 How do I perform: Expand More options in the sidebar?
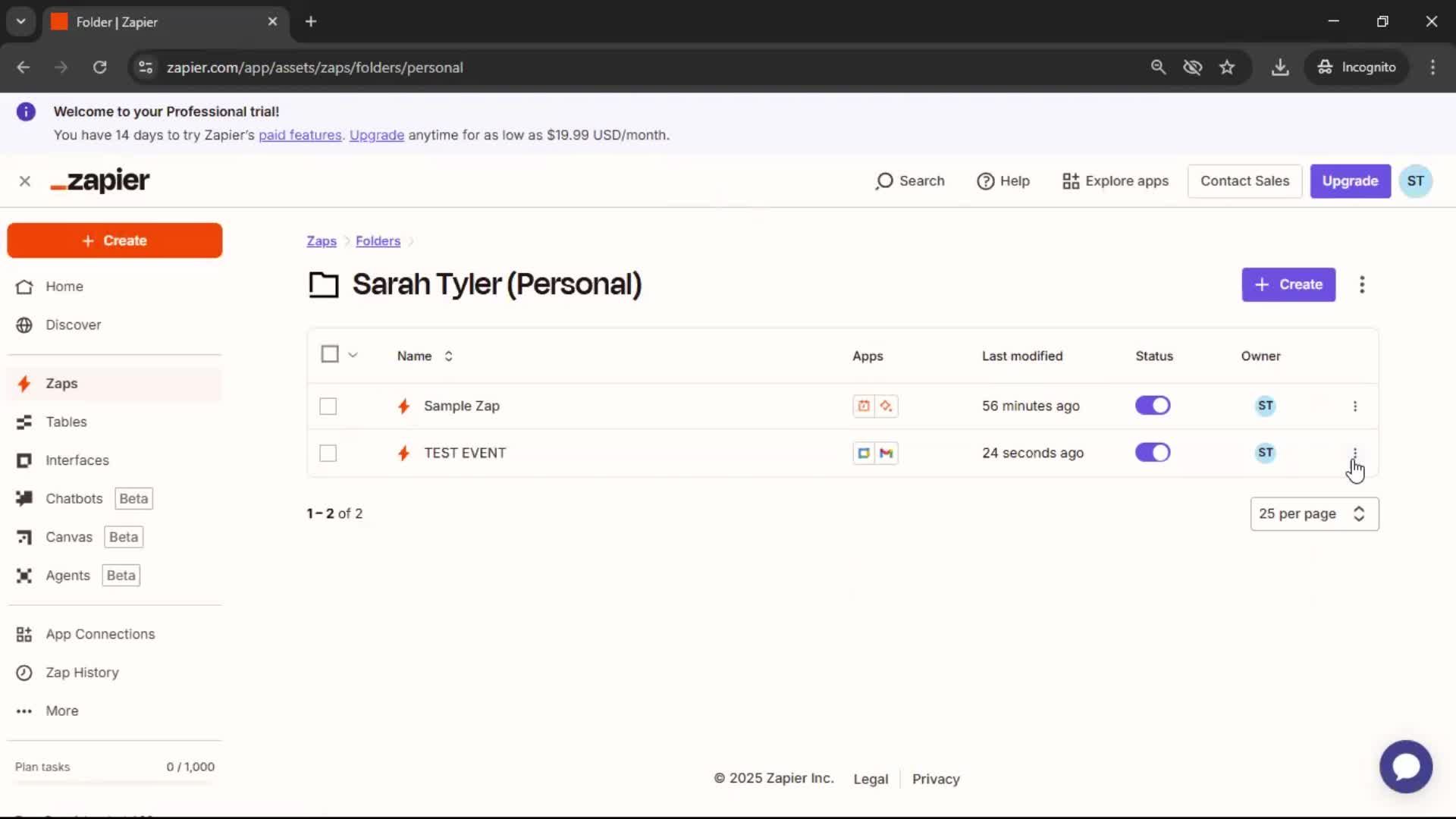tap(115, 711)
